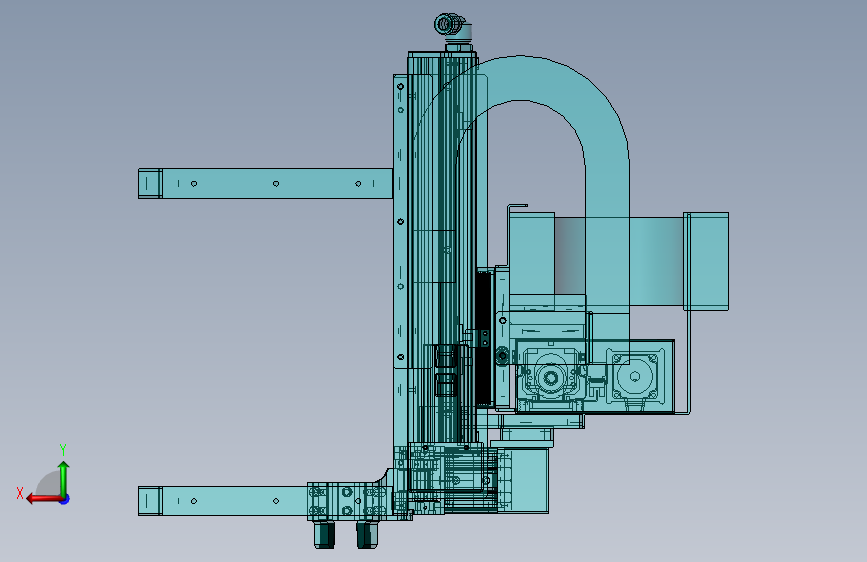The width and height of the screenshot is (867, 562).
Task: Click the red X axis arrow of triad
Action: coord(43,499)
